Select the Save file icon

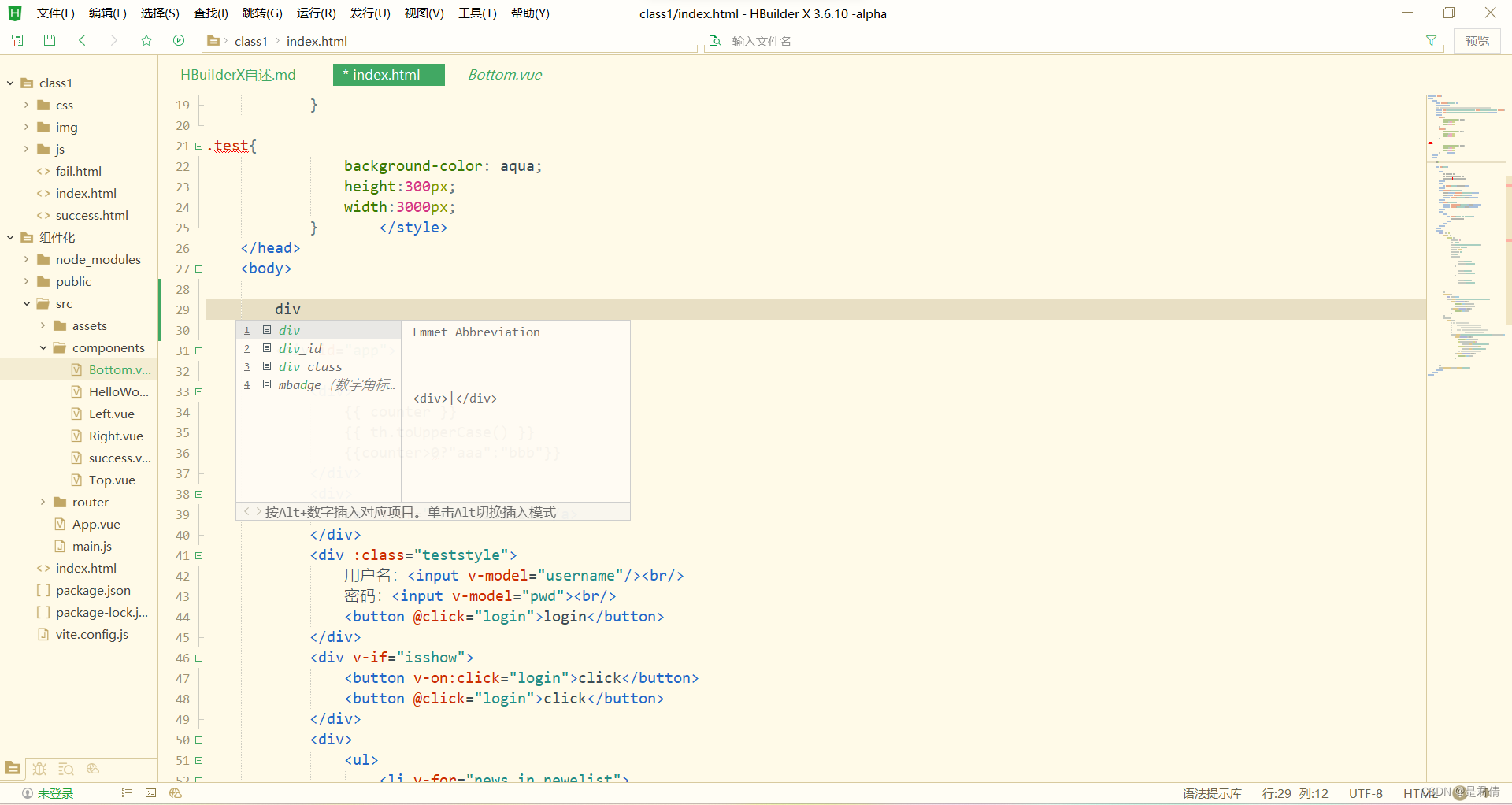pyautogui.click(x=49, y=40)
